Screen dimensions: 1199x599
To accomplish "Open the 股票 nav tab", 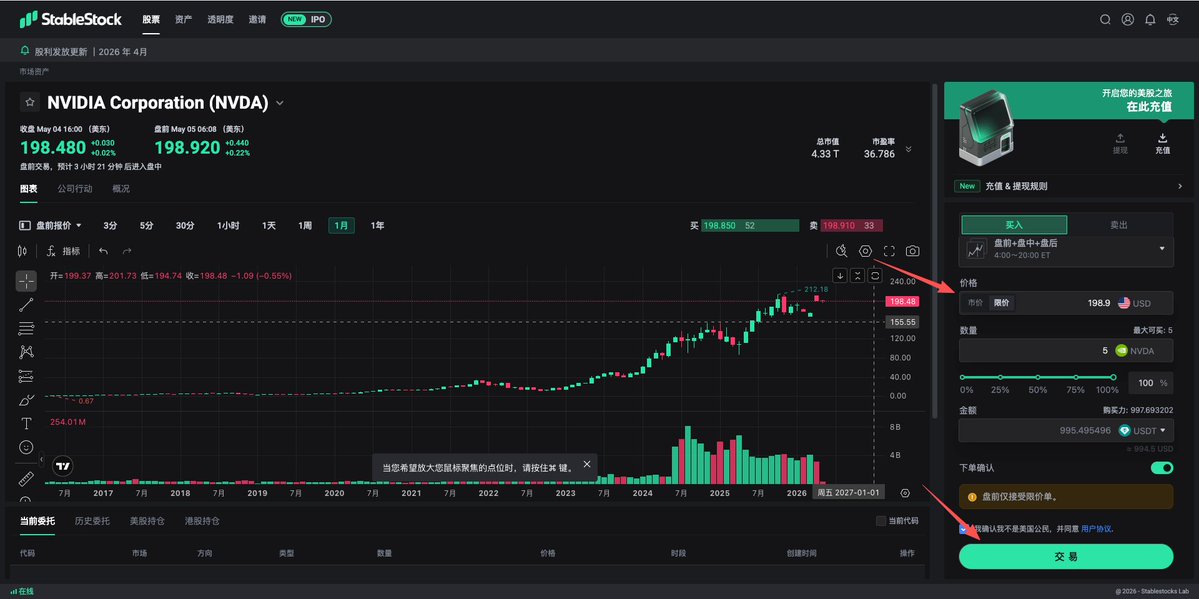I will pos(151,20).
